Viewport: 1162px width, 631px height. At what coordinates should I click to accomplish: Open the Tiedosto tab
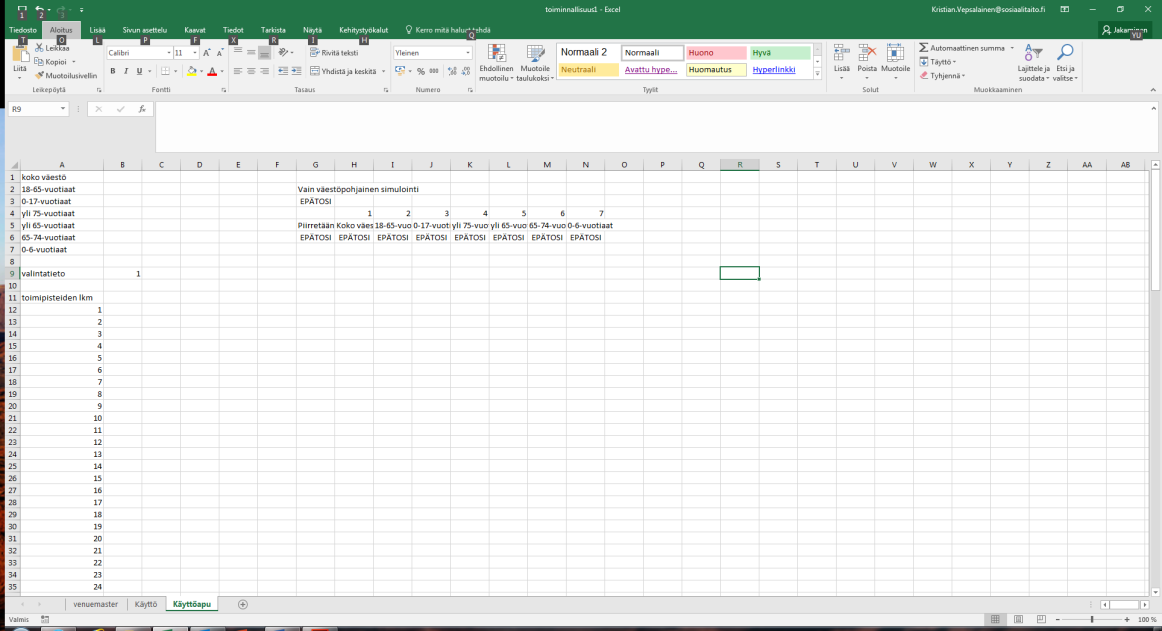click(23, 30)
